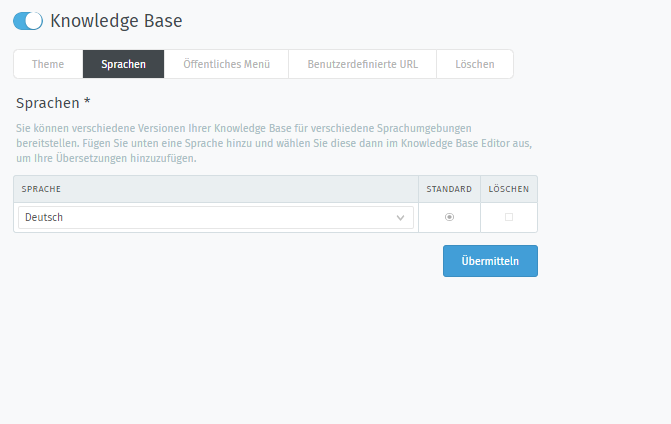
Task: Click the Knowledge Base page title
Action: tap(116, 21)
